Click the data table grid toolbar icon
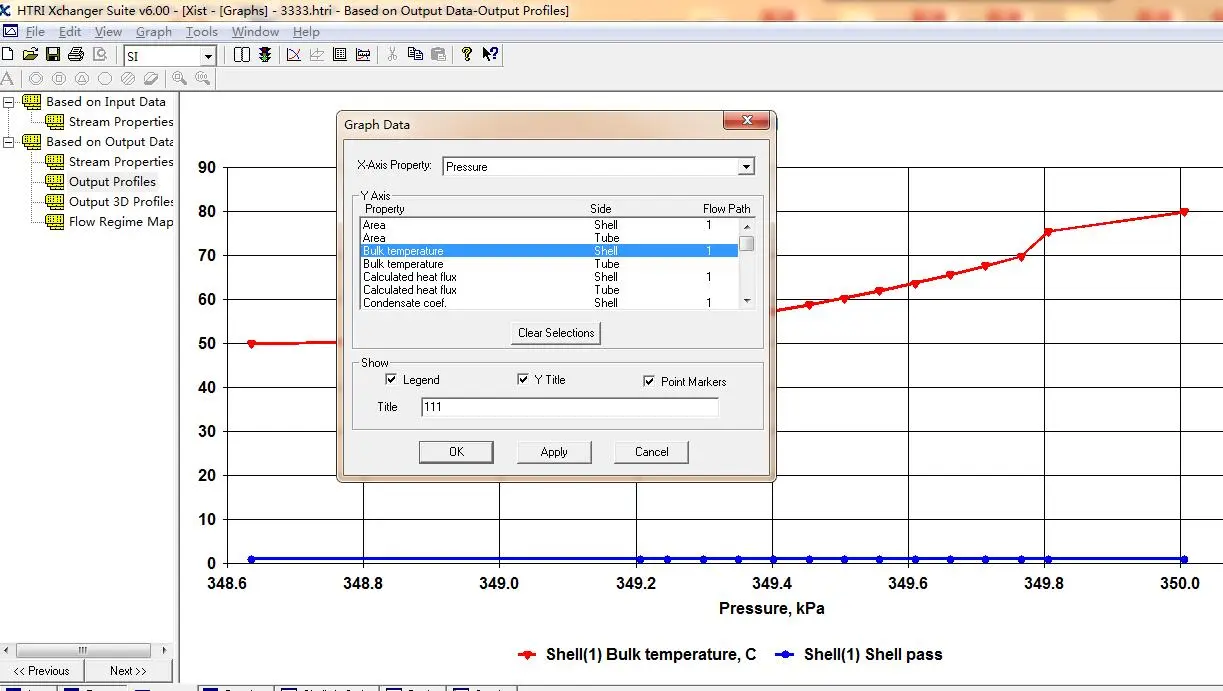1223x691 pixels. click(340, 54)
